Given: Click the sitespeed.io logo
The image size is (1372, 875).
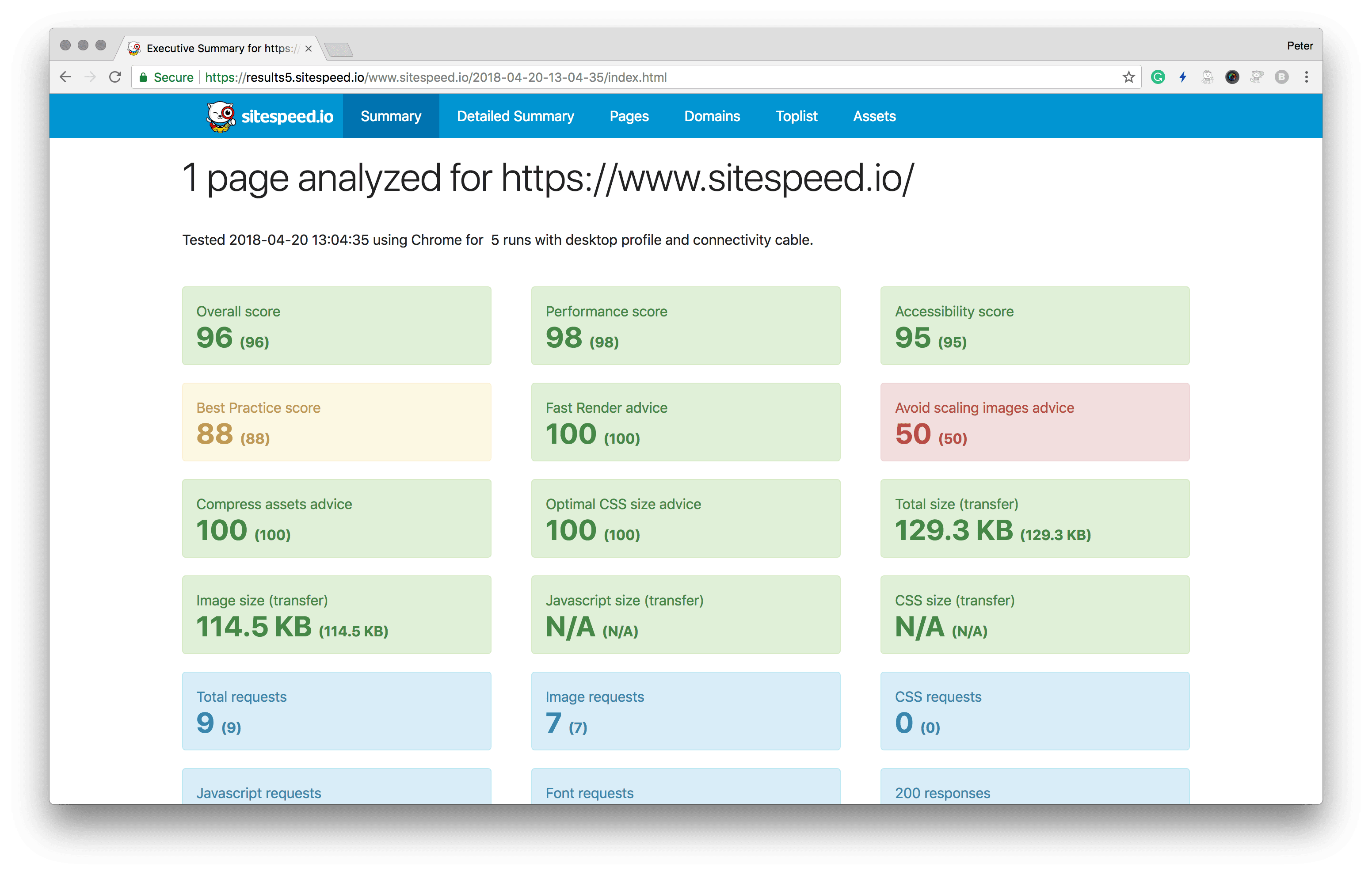Looking at the screenshot, I should click(x=270, y=116).
